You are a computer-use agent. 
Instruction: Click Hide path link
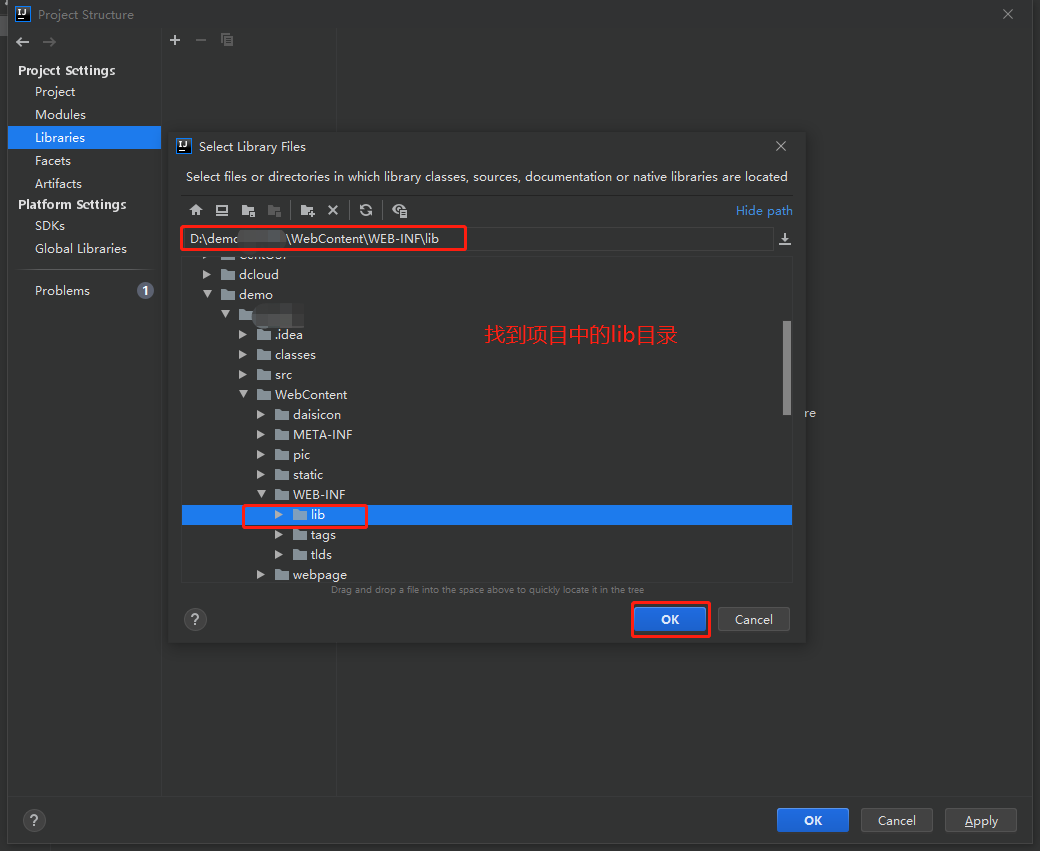(x=764, y=210)
